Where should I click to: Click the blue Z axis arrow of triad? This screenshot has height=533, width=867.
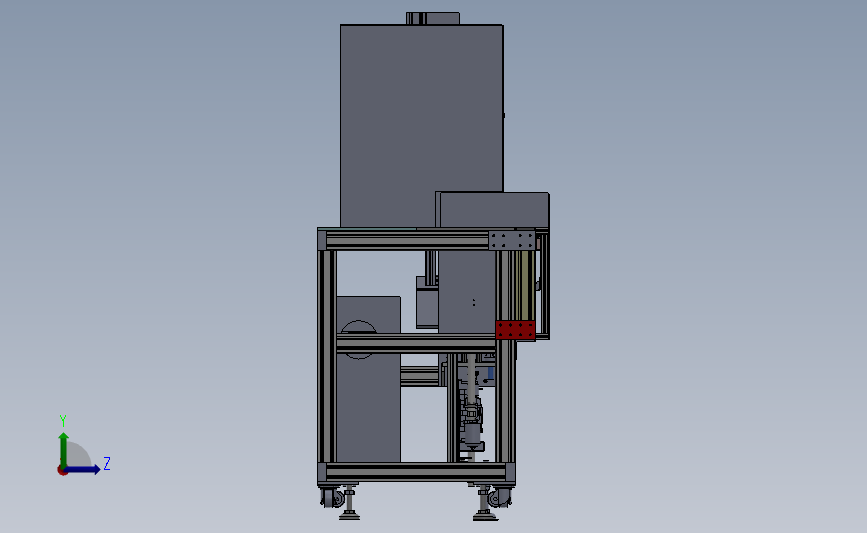point(83,469)
